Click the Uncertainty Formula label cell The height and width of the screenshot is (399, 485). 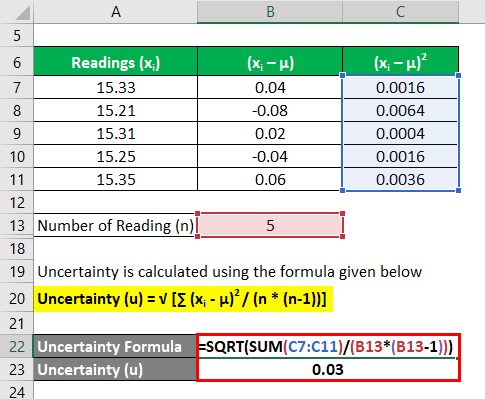[x=115, y=346]
